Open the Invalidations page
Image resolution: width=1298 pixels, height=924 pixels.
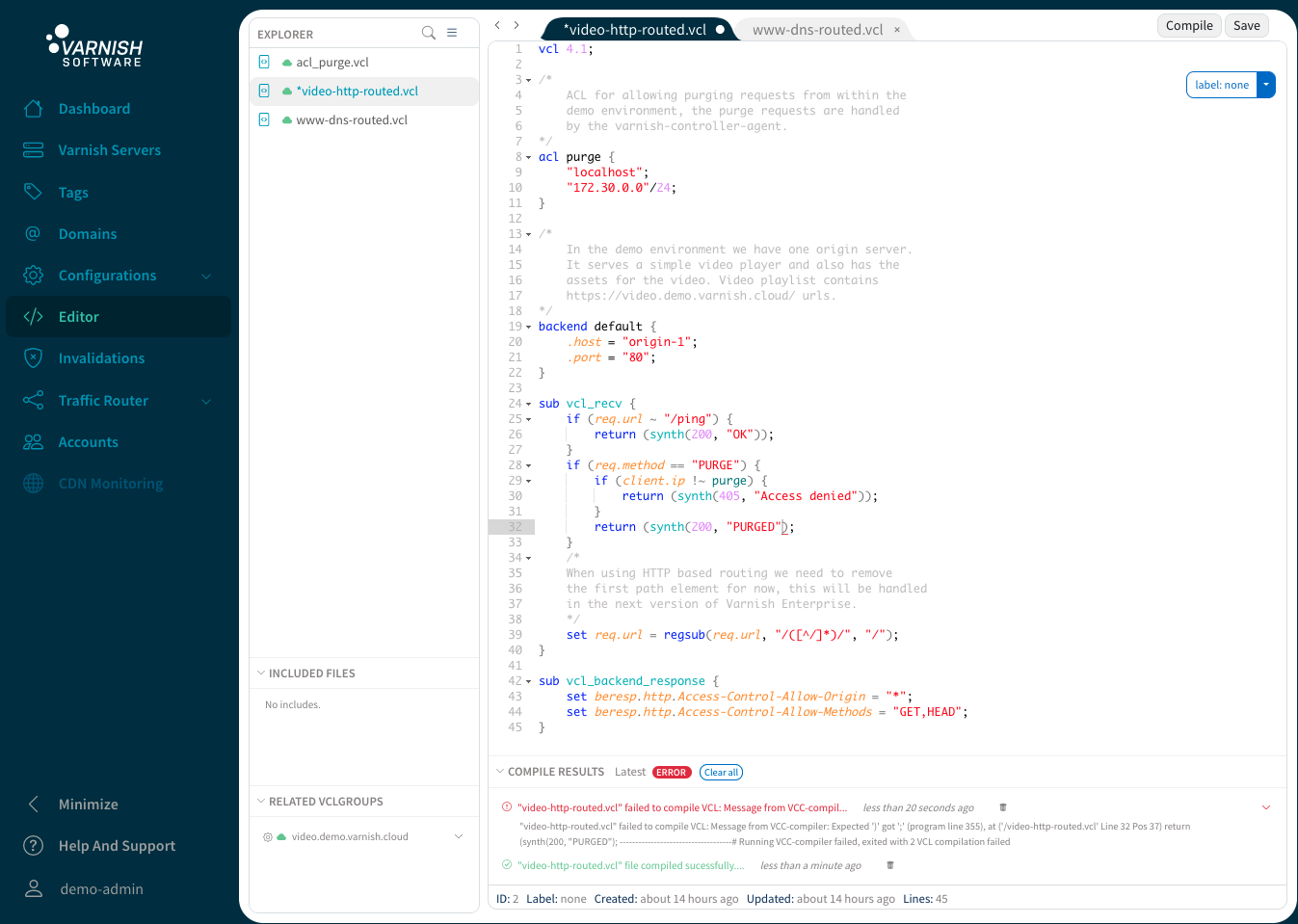point(101,358)
